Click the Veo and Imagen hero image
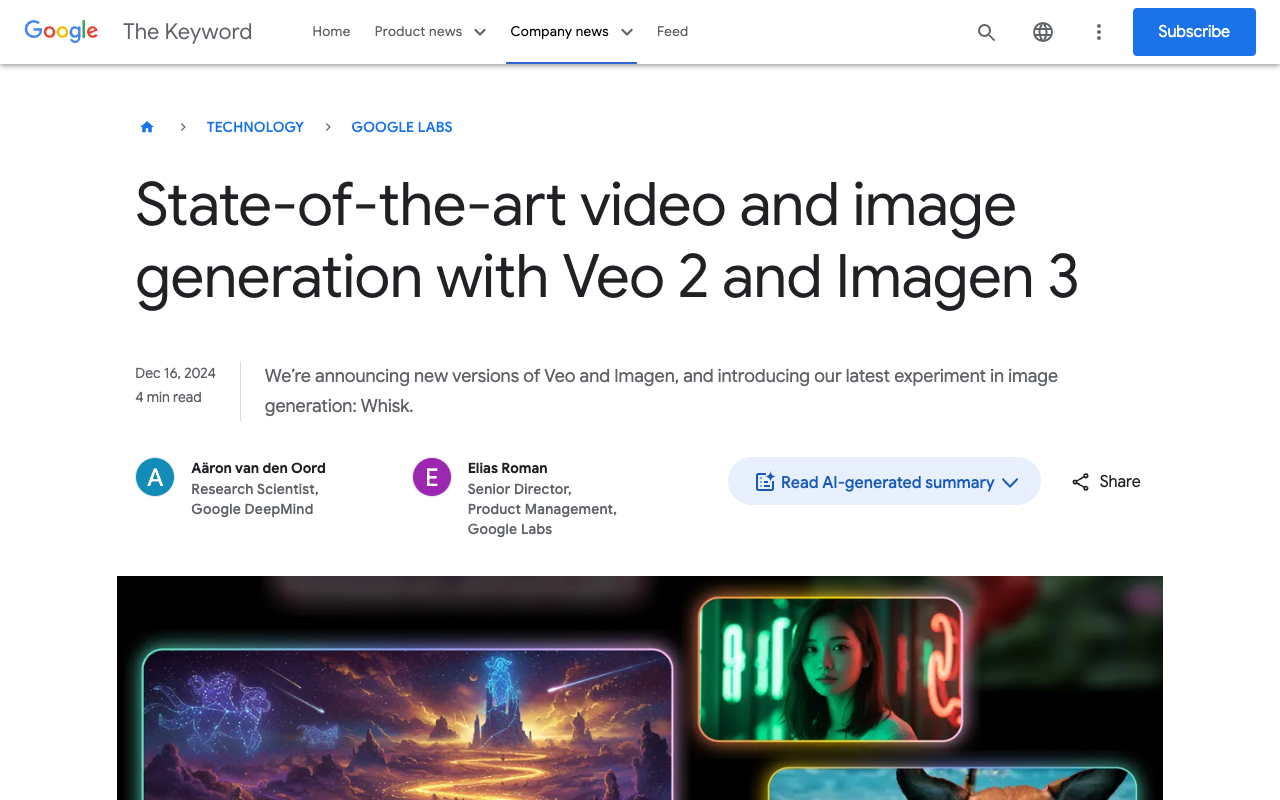 coord(640,690)
